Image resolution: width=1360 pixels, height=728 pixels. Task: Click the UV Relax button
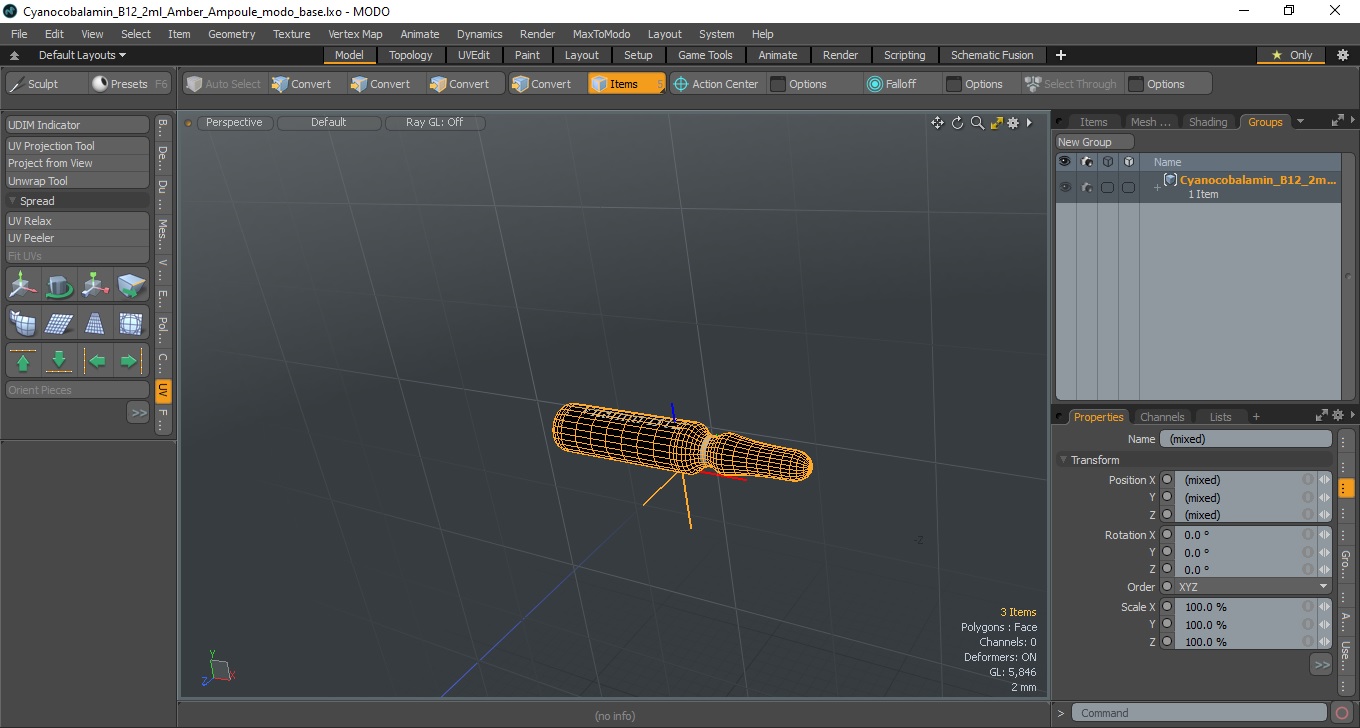77,221
